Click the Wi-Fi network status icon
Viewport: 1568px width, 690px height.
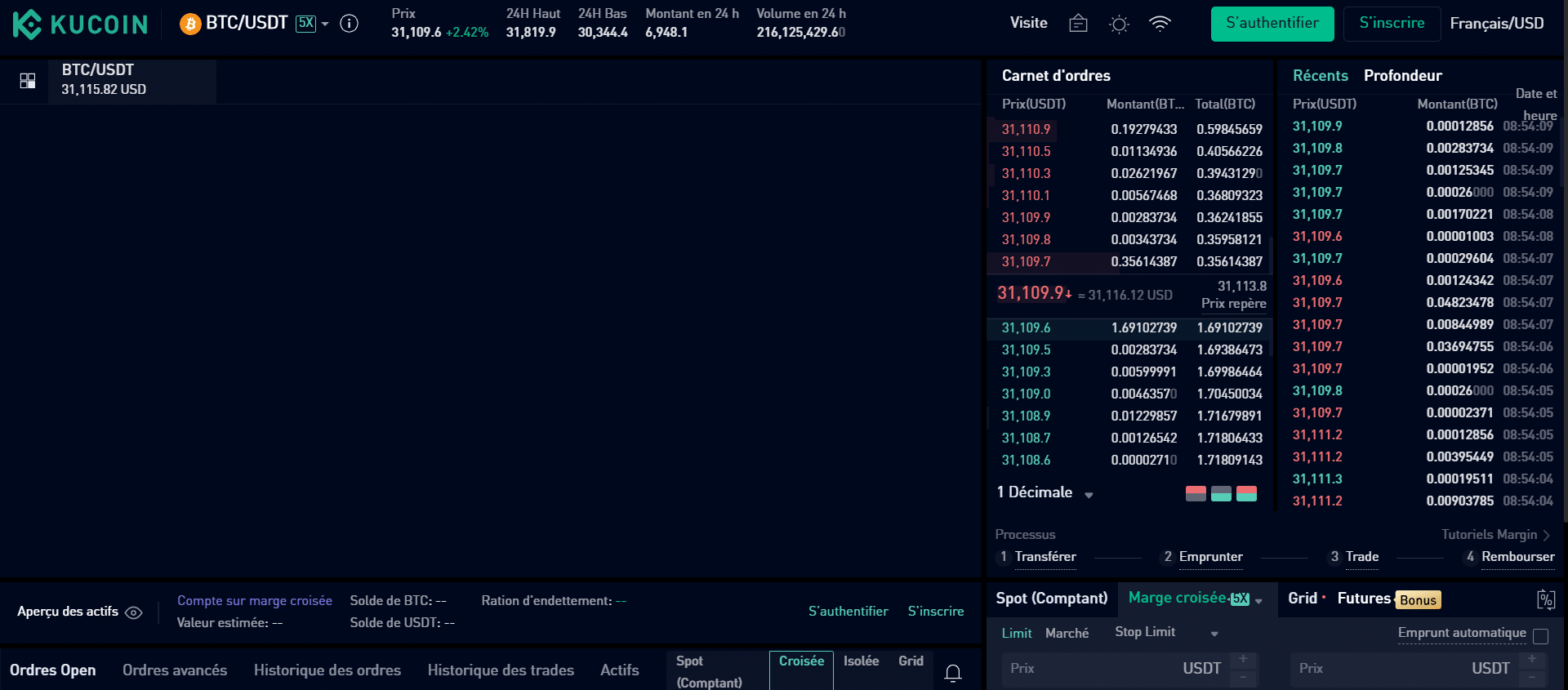coord(1160,24)
